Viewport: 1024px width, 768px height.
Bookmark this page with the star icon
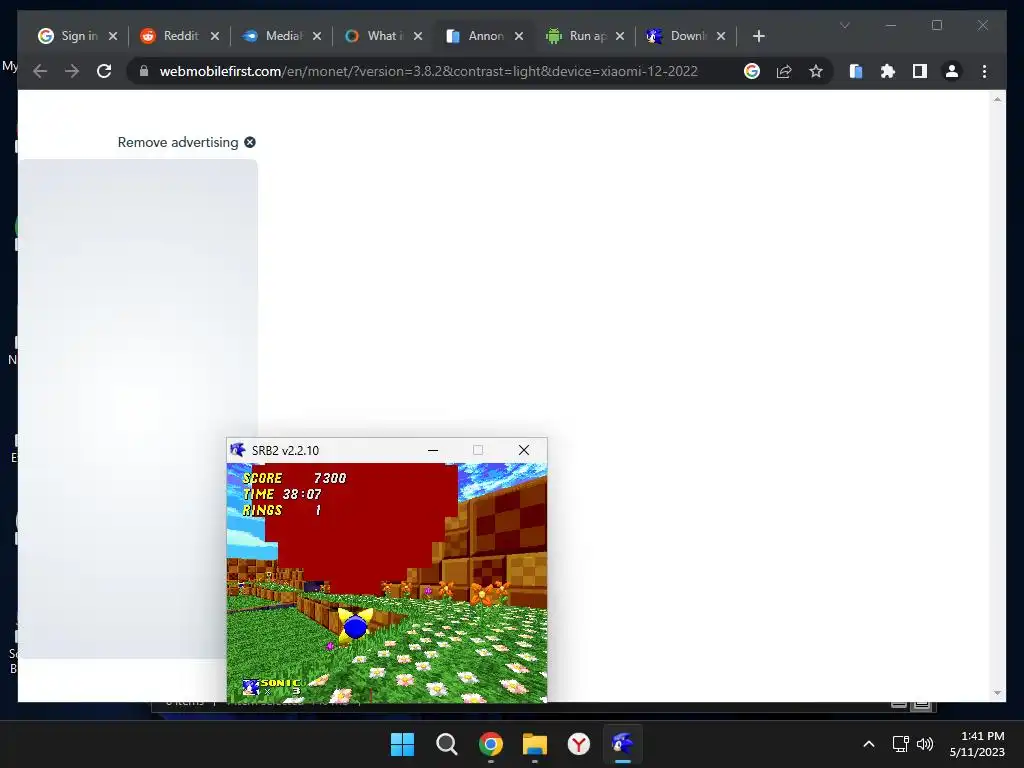click(816, 71)
